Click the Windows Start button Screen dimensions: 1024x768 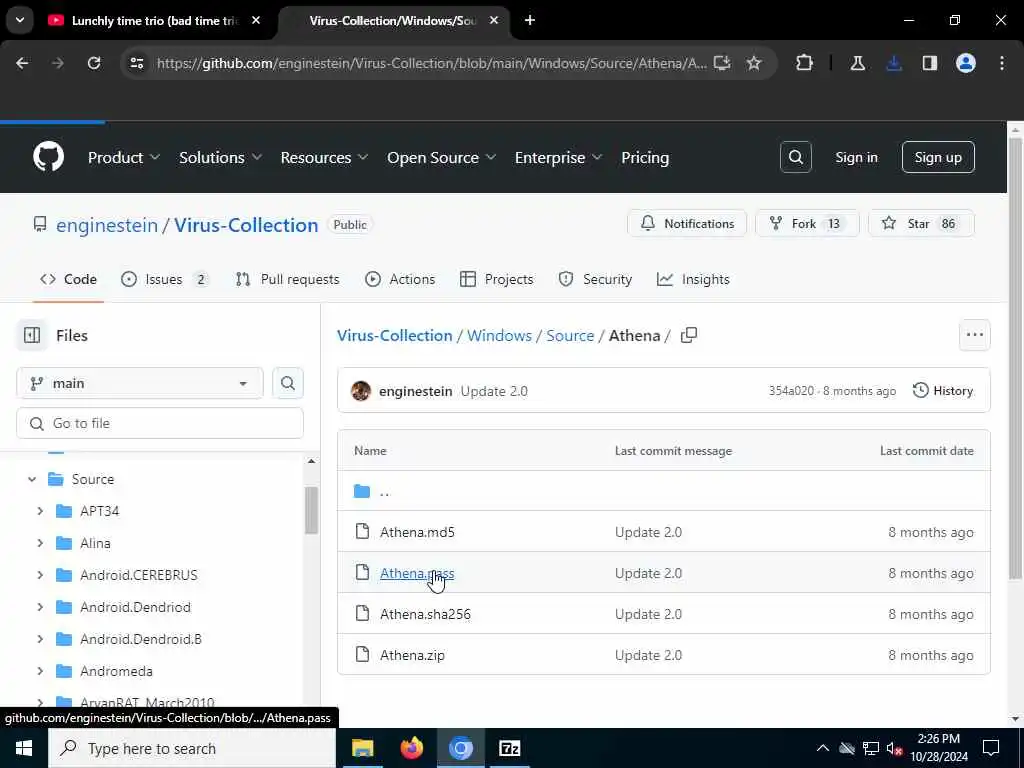pos(24,748)
